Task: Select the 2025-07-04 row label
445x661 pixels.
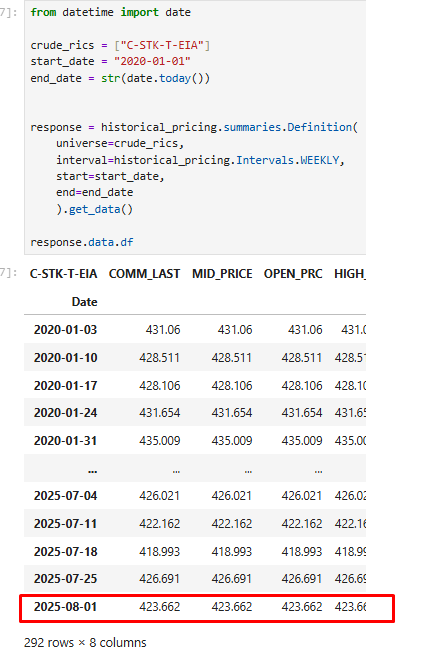Action: click(x=65, y=496)
